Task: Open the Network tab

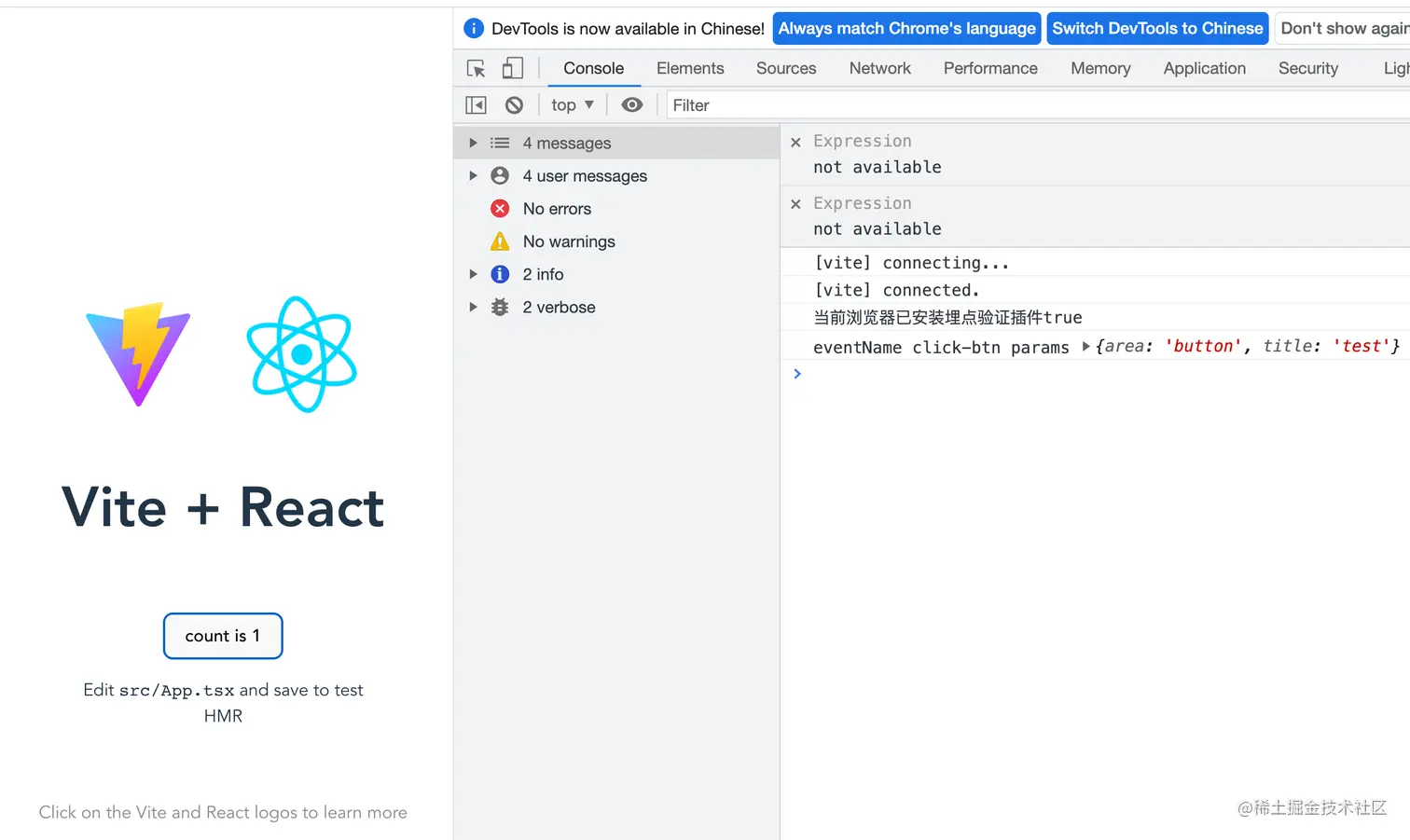Action: coord(879,68)
